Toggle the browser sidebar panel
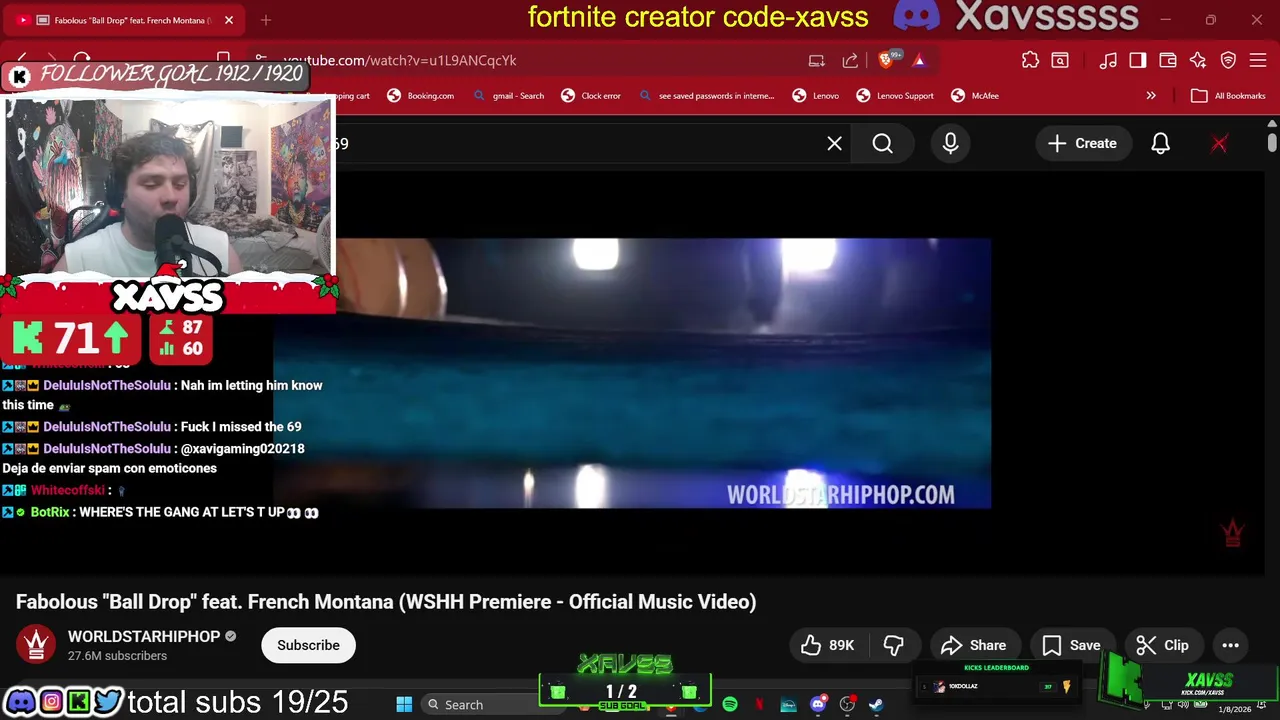This screenshot has width=1280, height=720. pyautogui.click(x=1138, y=60)
